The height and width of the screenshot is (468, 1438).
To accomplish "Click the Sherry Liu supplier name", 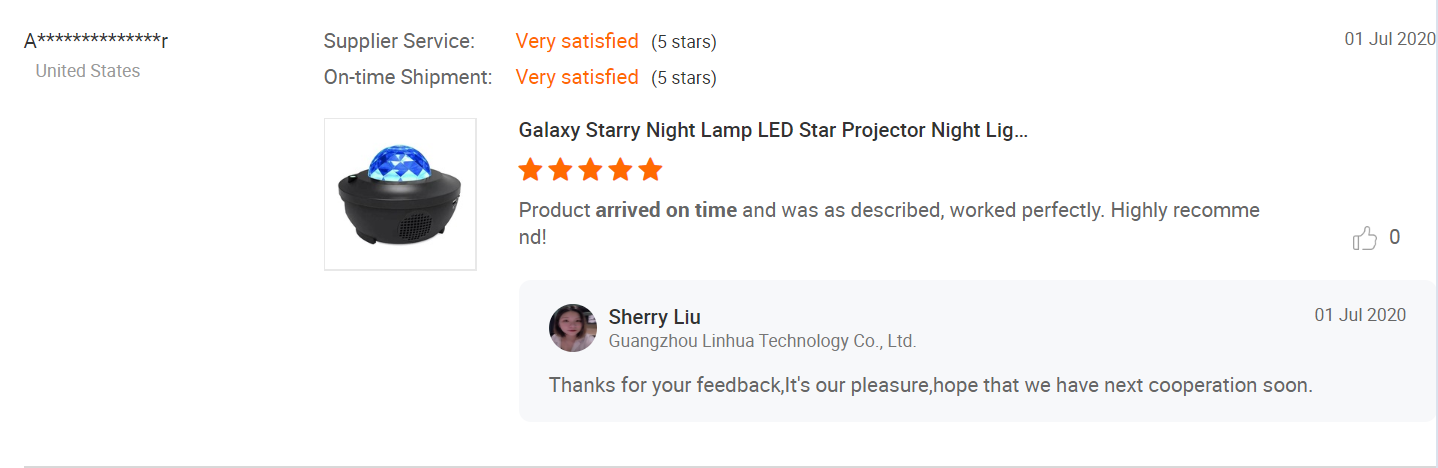I will [x=654, y=317].
